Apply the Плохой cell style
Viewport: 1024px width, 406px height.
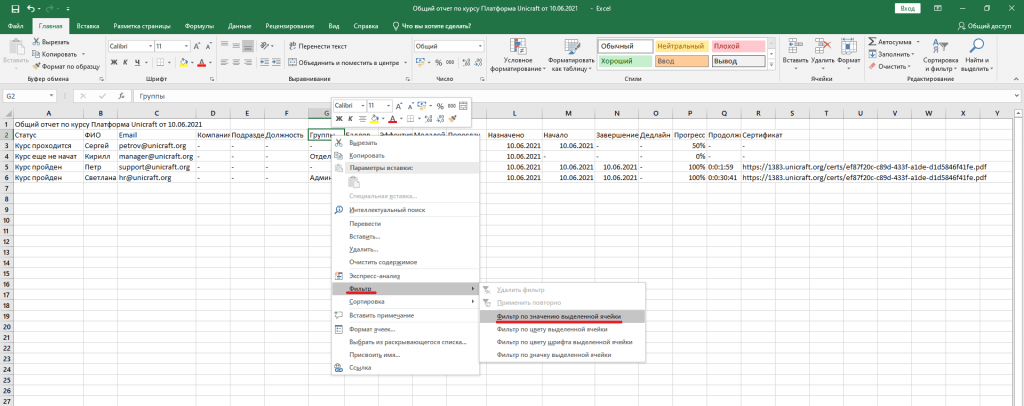click(x=738, y=46)
